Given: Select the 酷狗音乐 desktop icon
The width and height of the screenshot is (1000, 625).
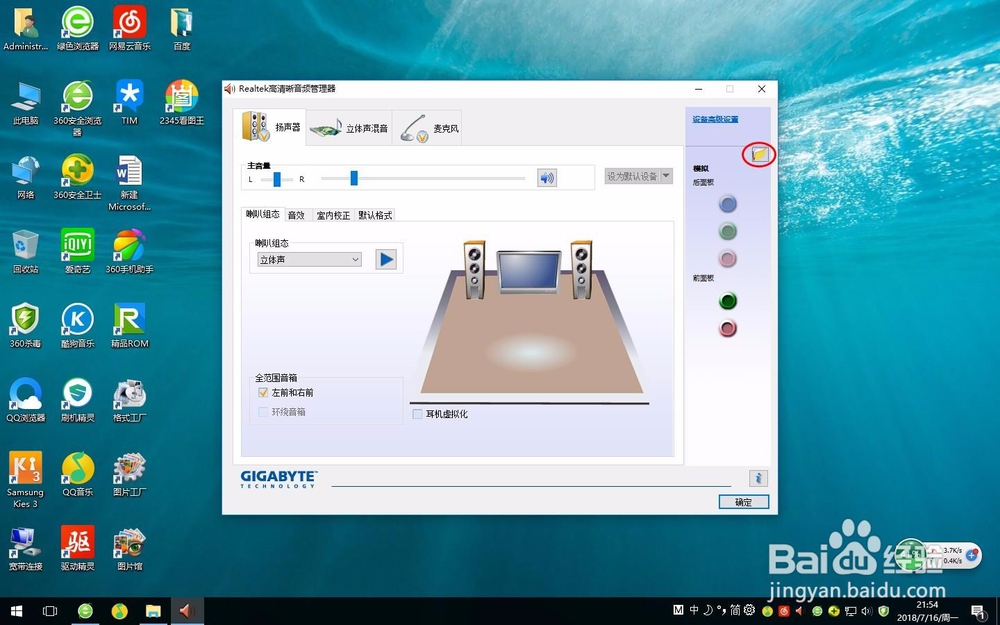Looking at the screenshot, I should 78,326.
